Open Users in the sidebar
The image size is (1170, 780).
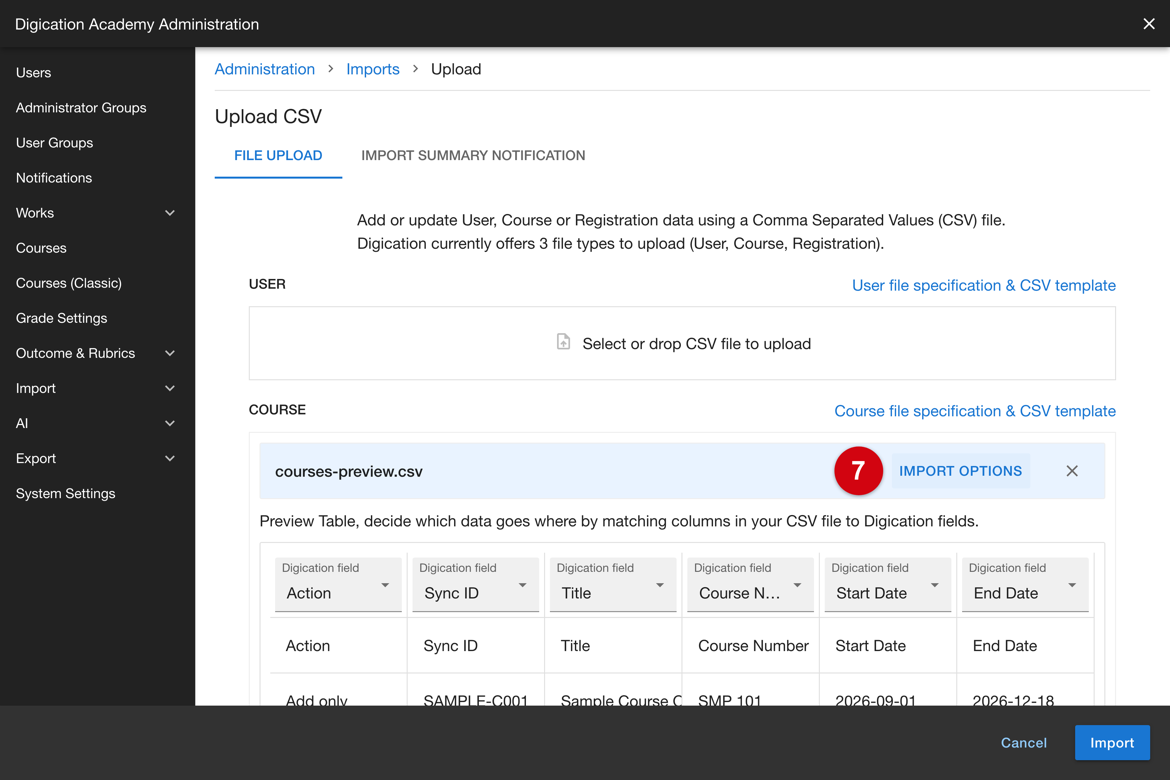click(34, 72)
